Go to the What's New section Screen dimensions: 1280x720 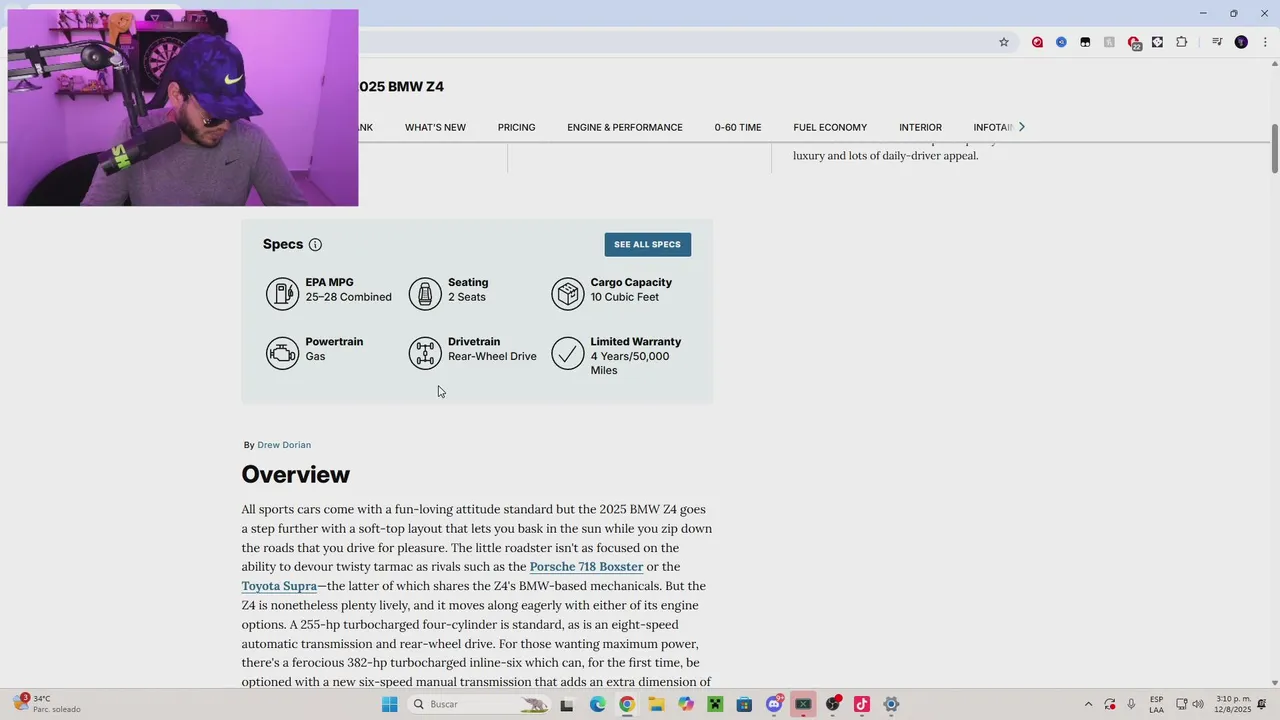tap(435, 127)
